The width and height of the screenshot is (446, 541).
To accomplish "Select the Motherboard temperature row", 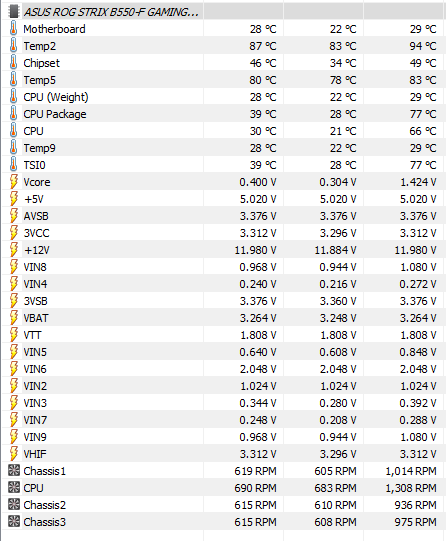I will click(x=223, y=29).
